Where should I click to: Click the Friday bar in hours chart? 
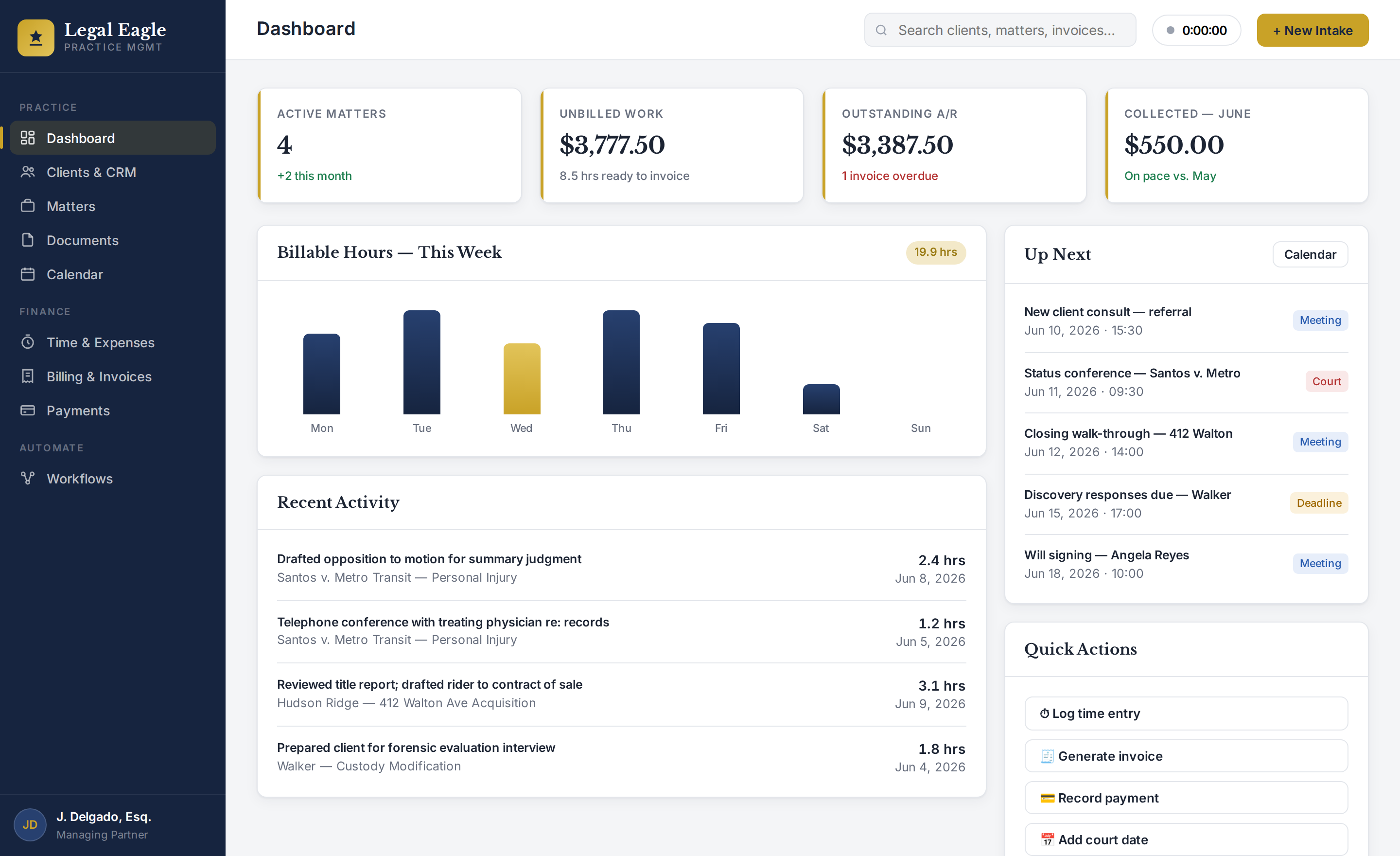(721, 368)
